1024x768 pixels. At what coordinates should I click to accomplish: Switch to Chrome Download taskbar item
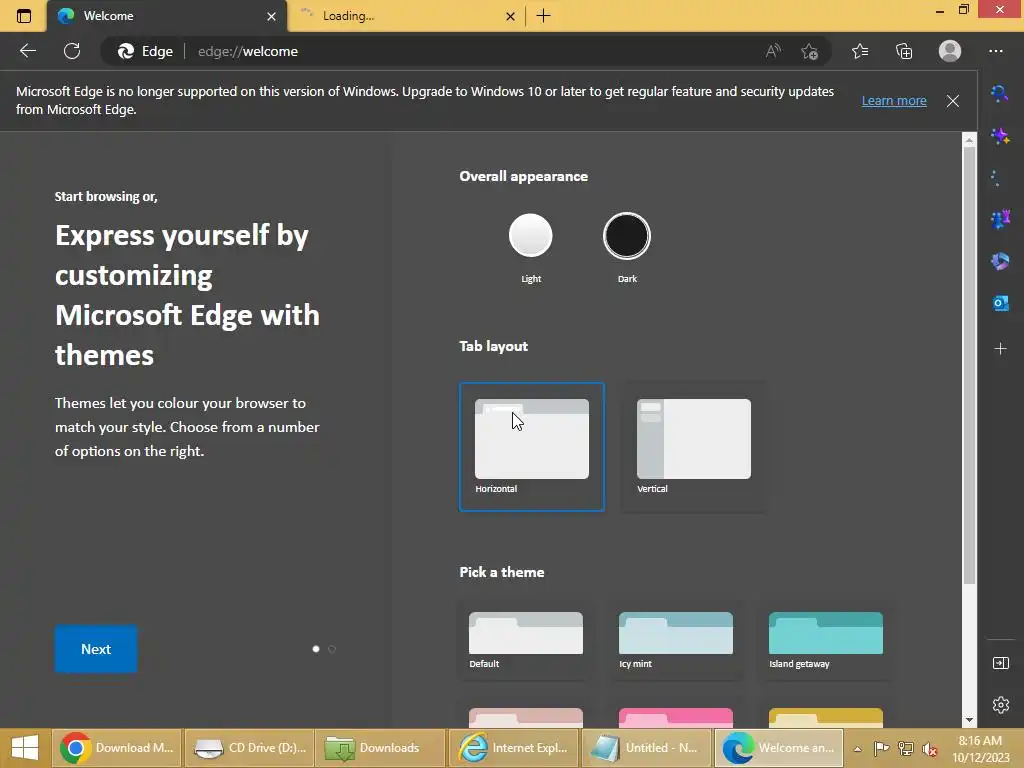(117, 748)
